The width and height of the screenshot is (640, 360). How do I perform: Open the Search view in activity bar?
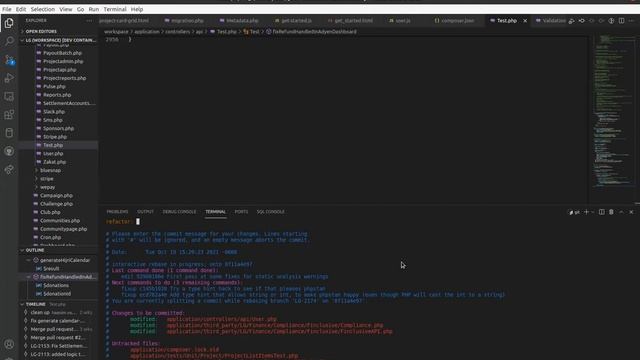(x=9, y=41)
